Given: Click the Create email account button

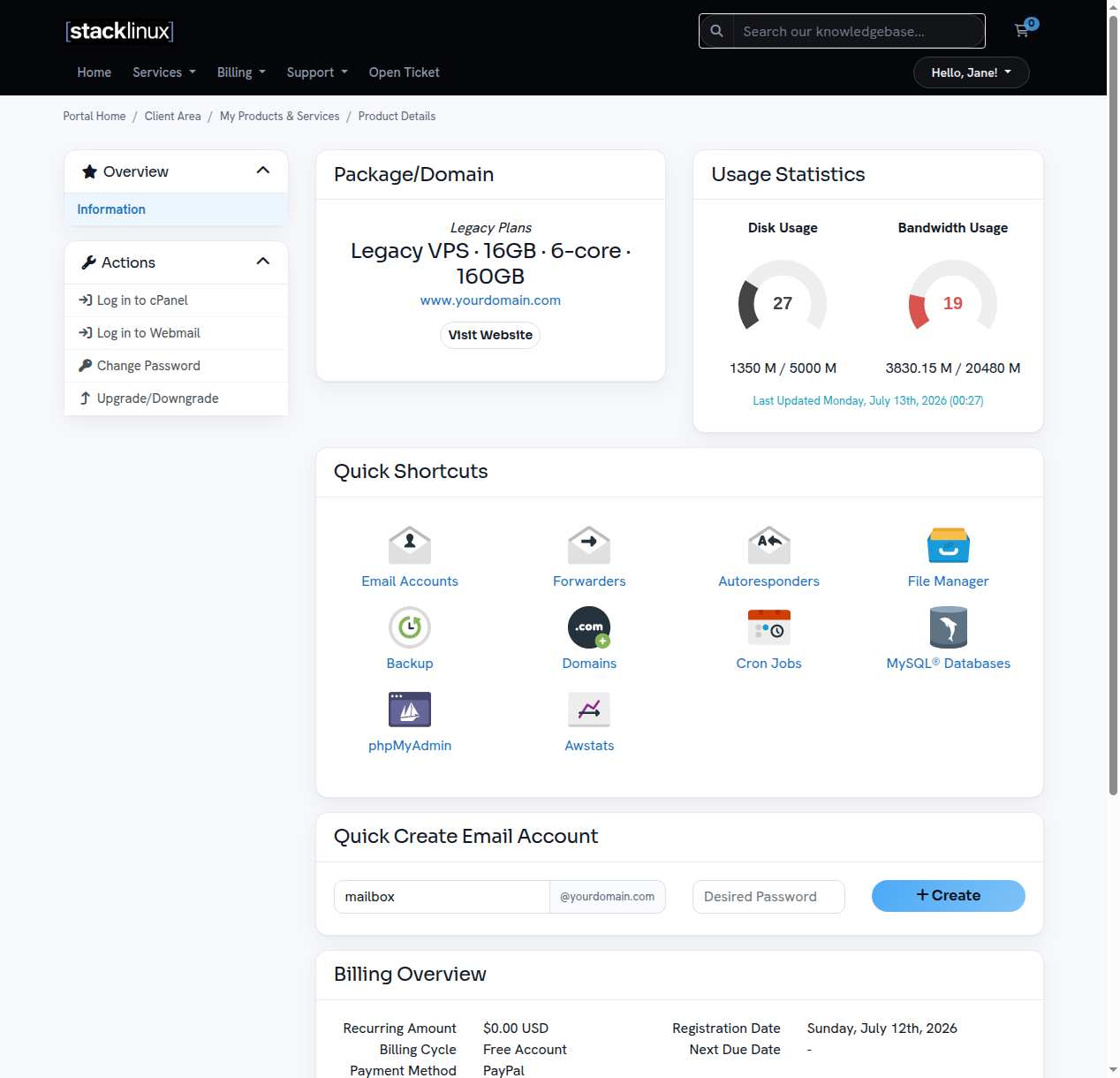Looking at the screenshot, I should point(949,896).
